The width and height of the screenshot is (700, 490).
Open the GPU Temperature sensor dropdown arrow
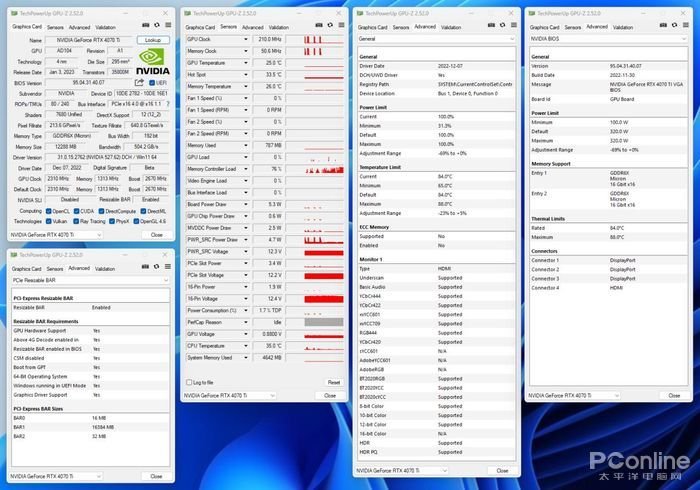coord(246,63)
